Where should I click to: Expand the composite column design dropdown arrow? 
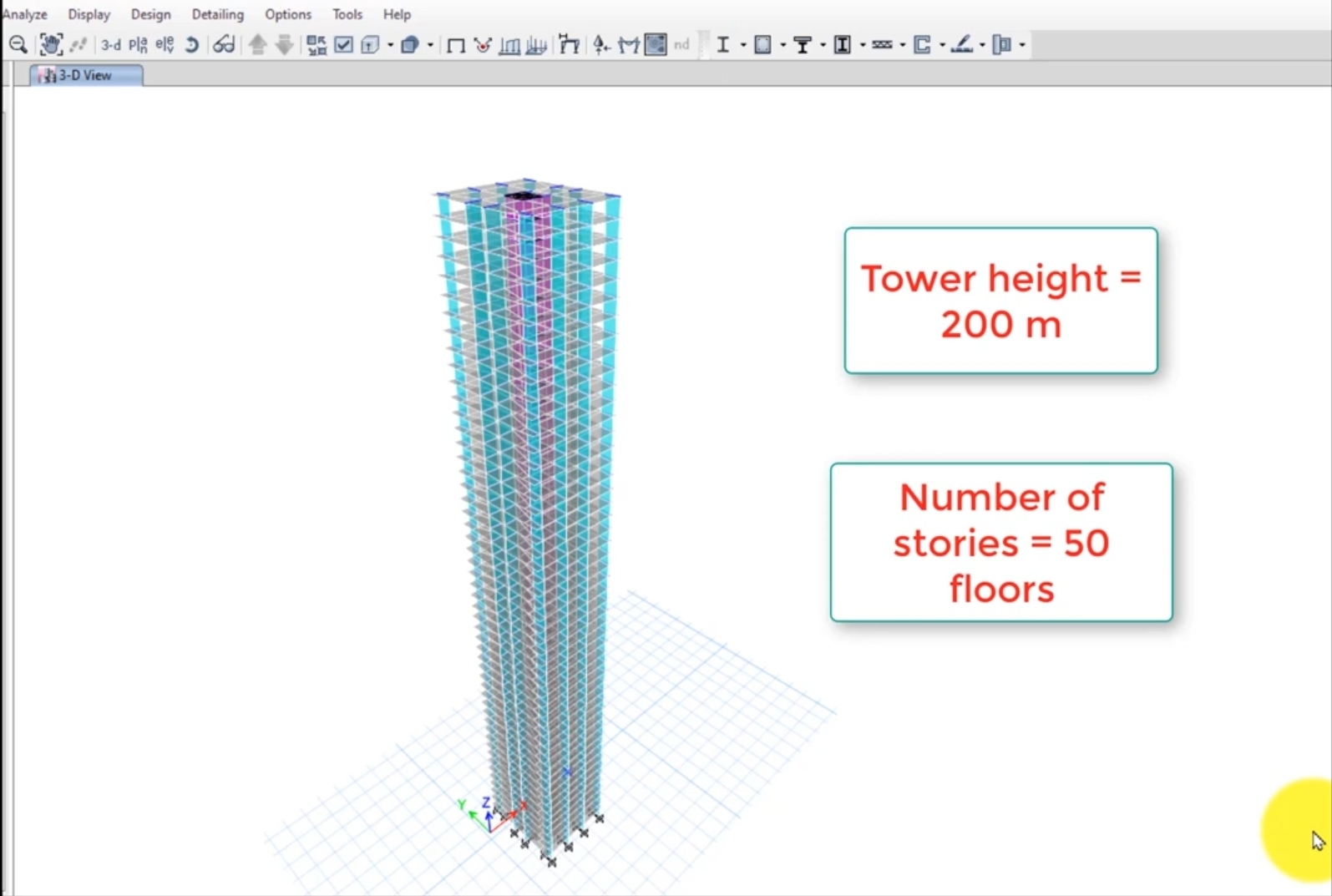(863, 45)
